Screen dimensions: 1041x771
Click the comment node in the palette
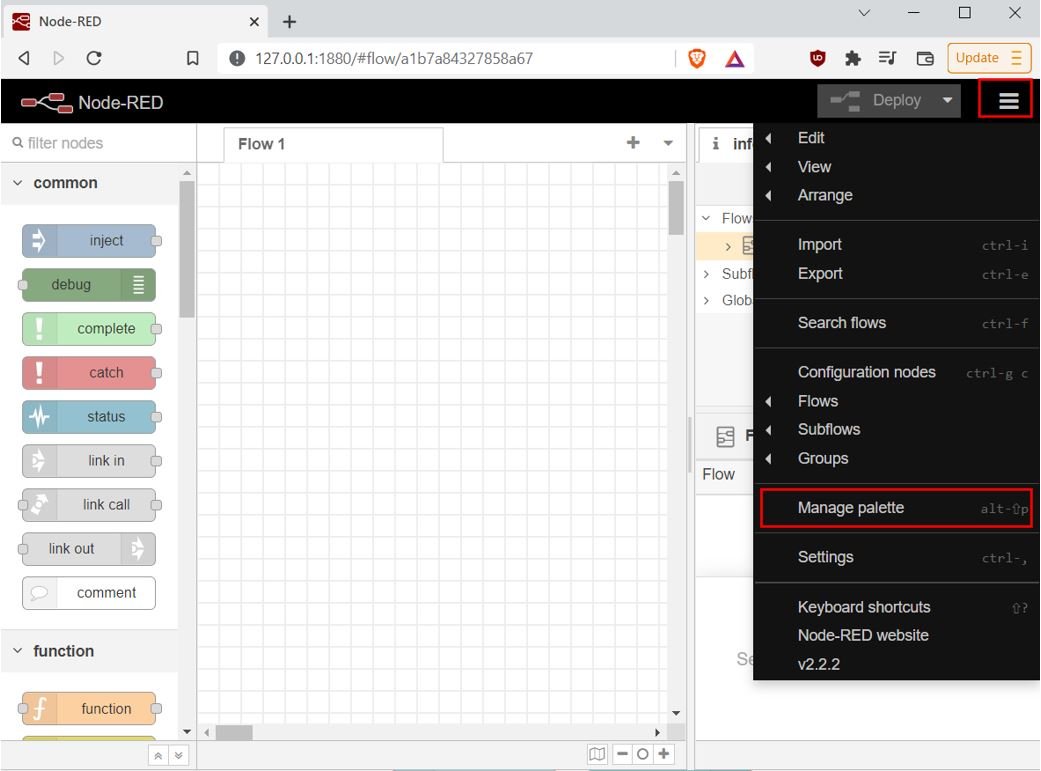tap(88, 592)
